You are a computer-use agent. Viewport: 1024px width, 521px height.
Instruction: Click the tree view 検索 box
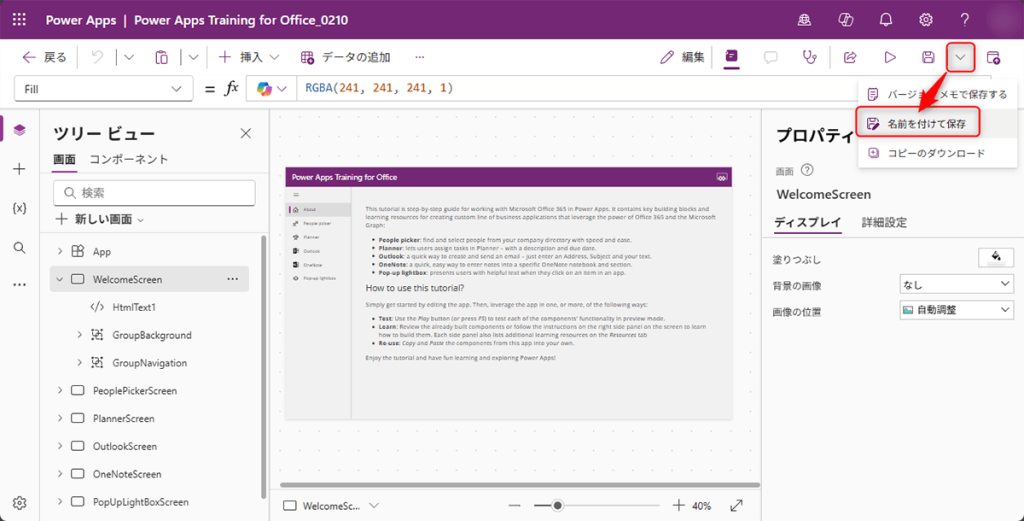pyautogui.click(x=153, y=193)
